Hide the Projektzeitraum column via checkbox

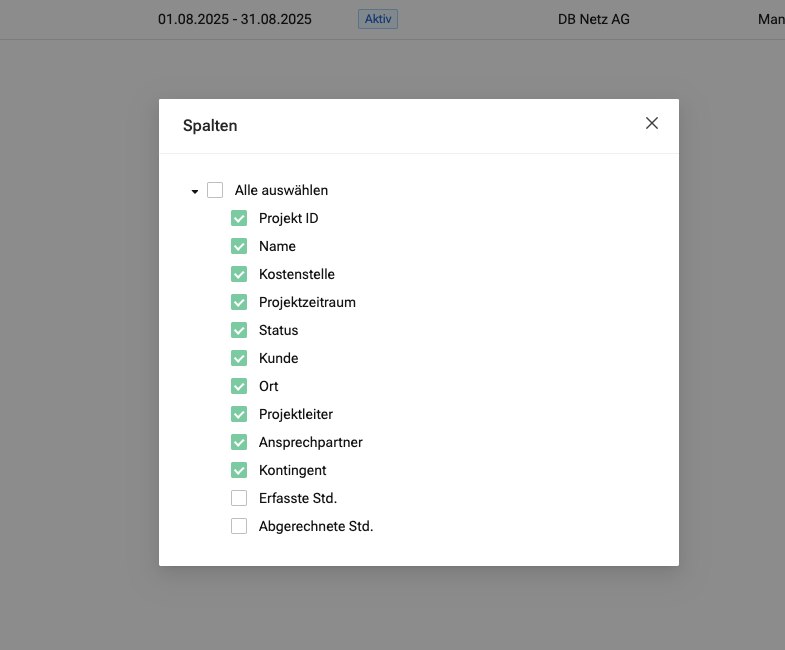pos(239,302)
